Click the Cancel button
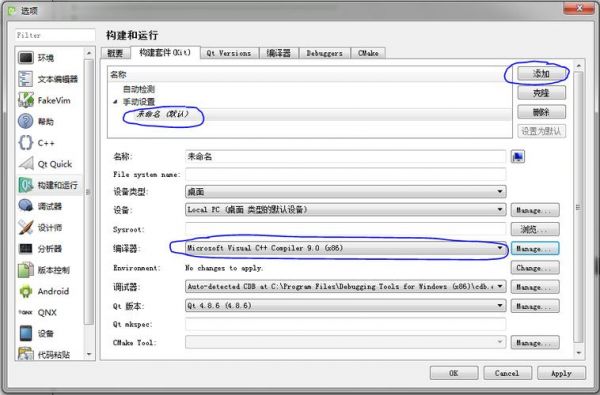The image size is (600, 395). pyautogui.click(x=507, y=373)
